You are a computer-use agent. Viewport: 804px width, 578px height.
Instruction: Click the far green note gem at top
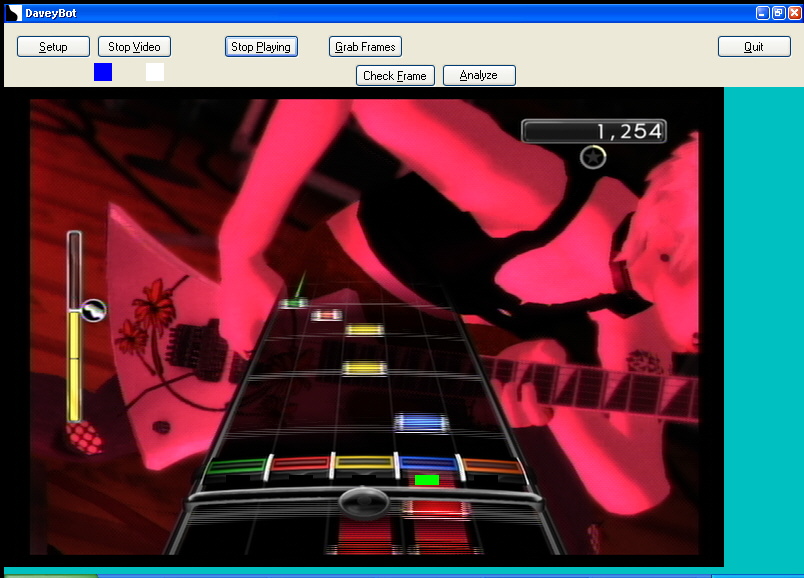[x=294, y=303]
